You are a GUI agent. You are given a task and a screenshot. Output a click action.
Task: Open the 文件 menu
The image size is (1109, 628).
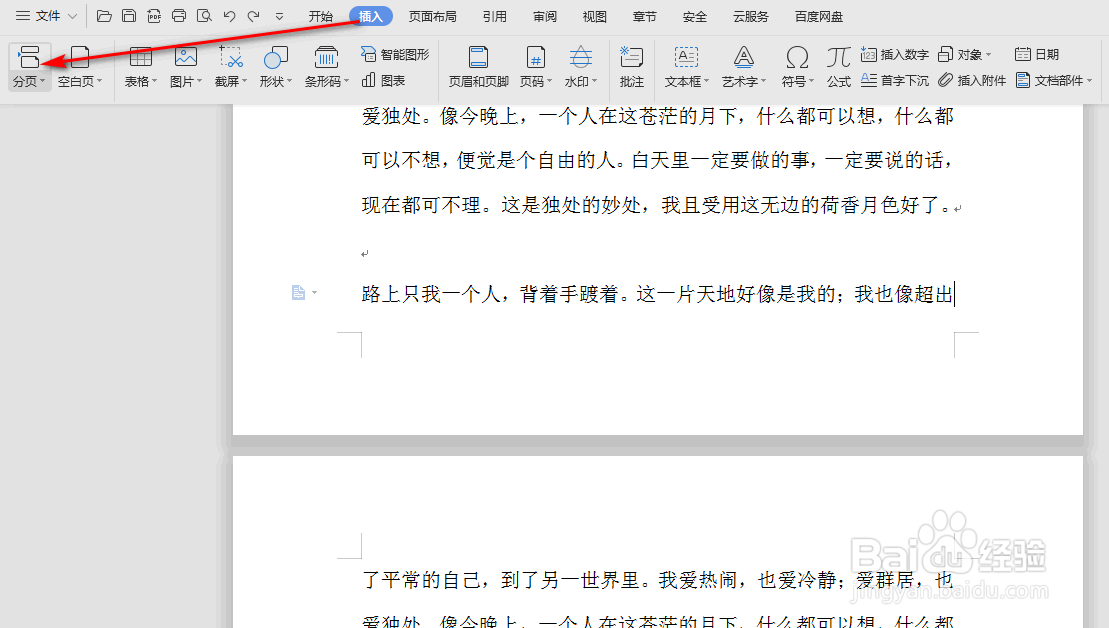46,16
